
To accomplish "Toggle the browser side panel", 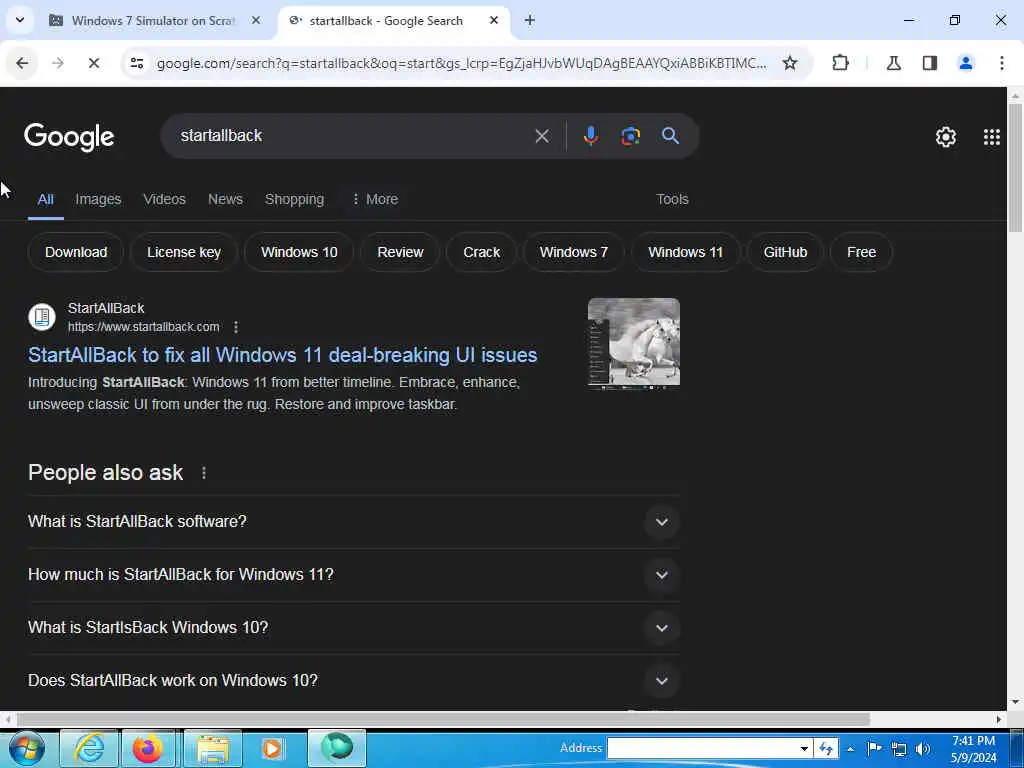I will [x=929, y=63].
